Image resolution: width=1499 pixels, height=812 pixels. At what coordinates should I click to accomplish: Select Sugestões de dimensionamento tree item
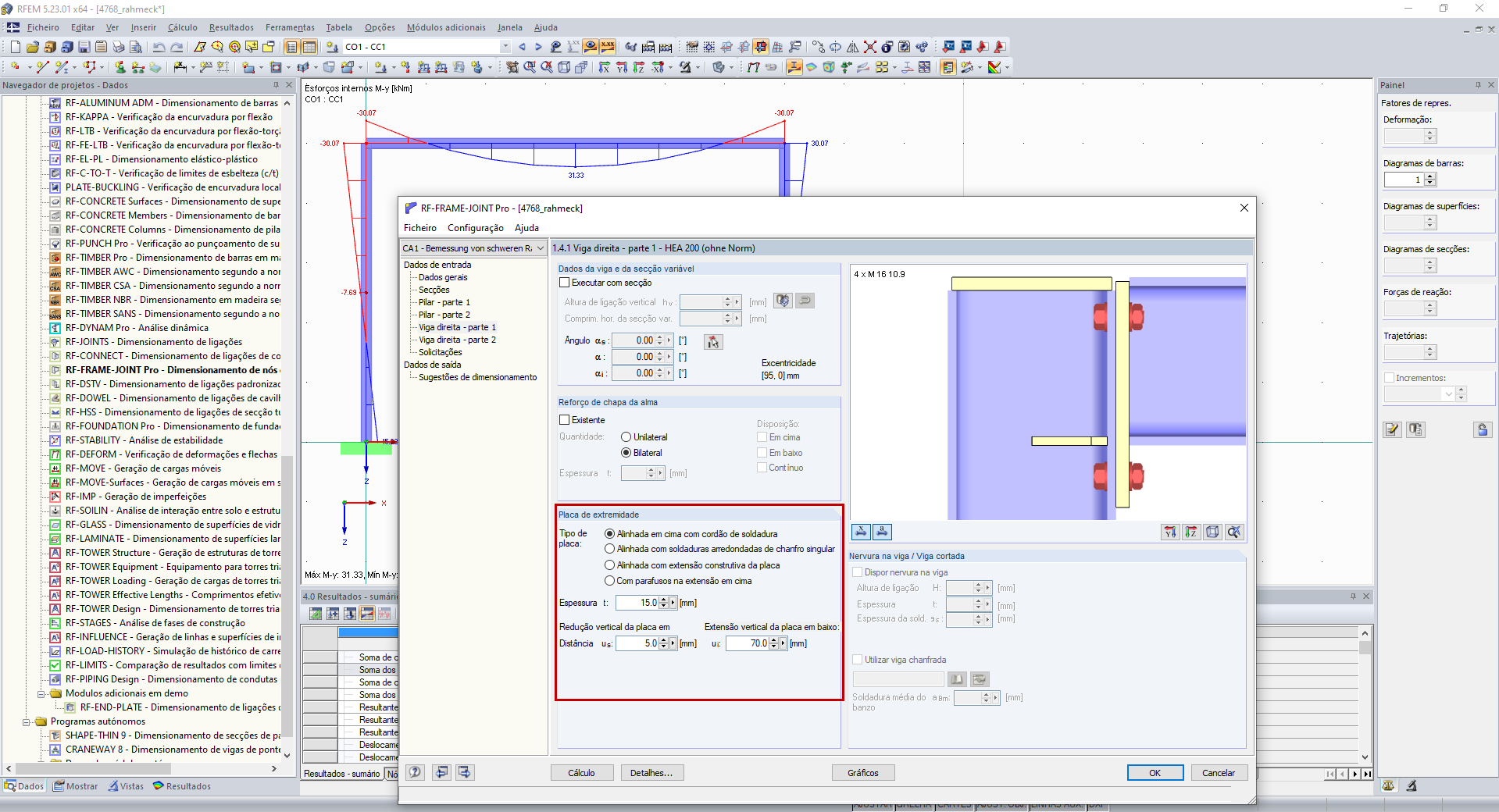click(x=478, y=377)
